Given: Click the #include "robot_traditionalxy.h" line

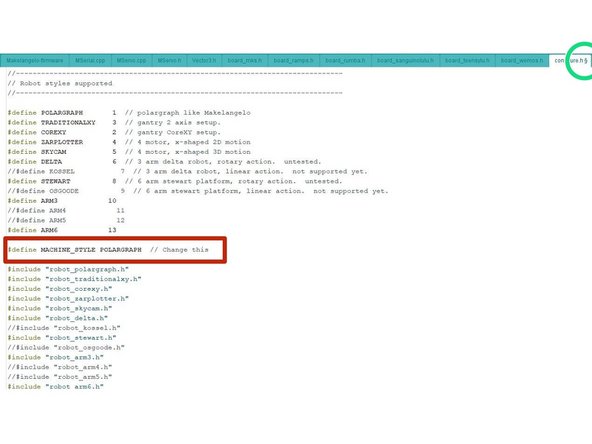Looking at the screenshot, I should (74, 279).
